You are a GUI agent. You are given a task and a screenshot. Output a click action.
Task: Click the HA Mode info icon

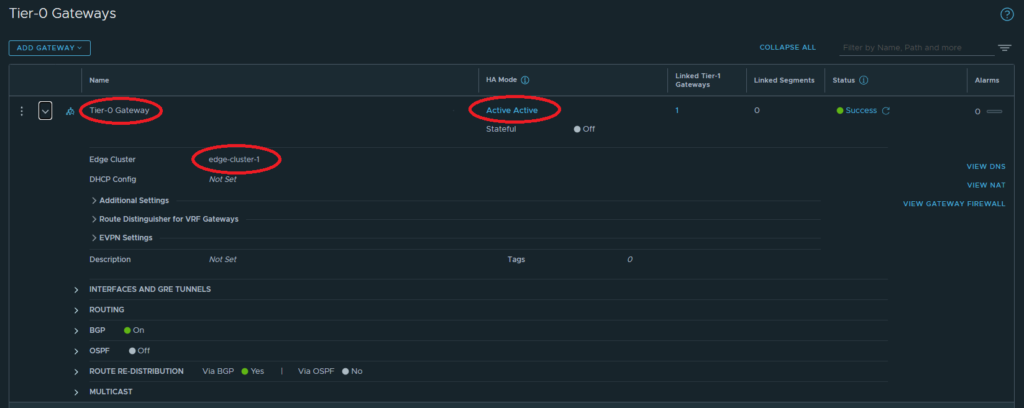(x=525, y=80)
